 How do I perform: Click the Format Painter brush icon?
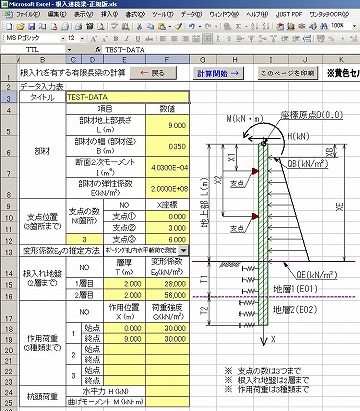(179, 26)
